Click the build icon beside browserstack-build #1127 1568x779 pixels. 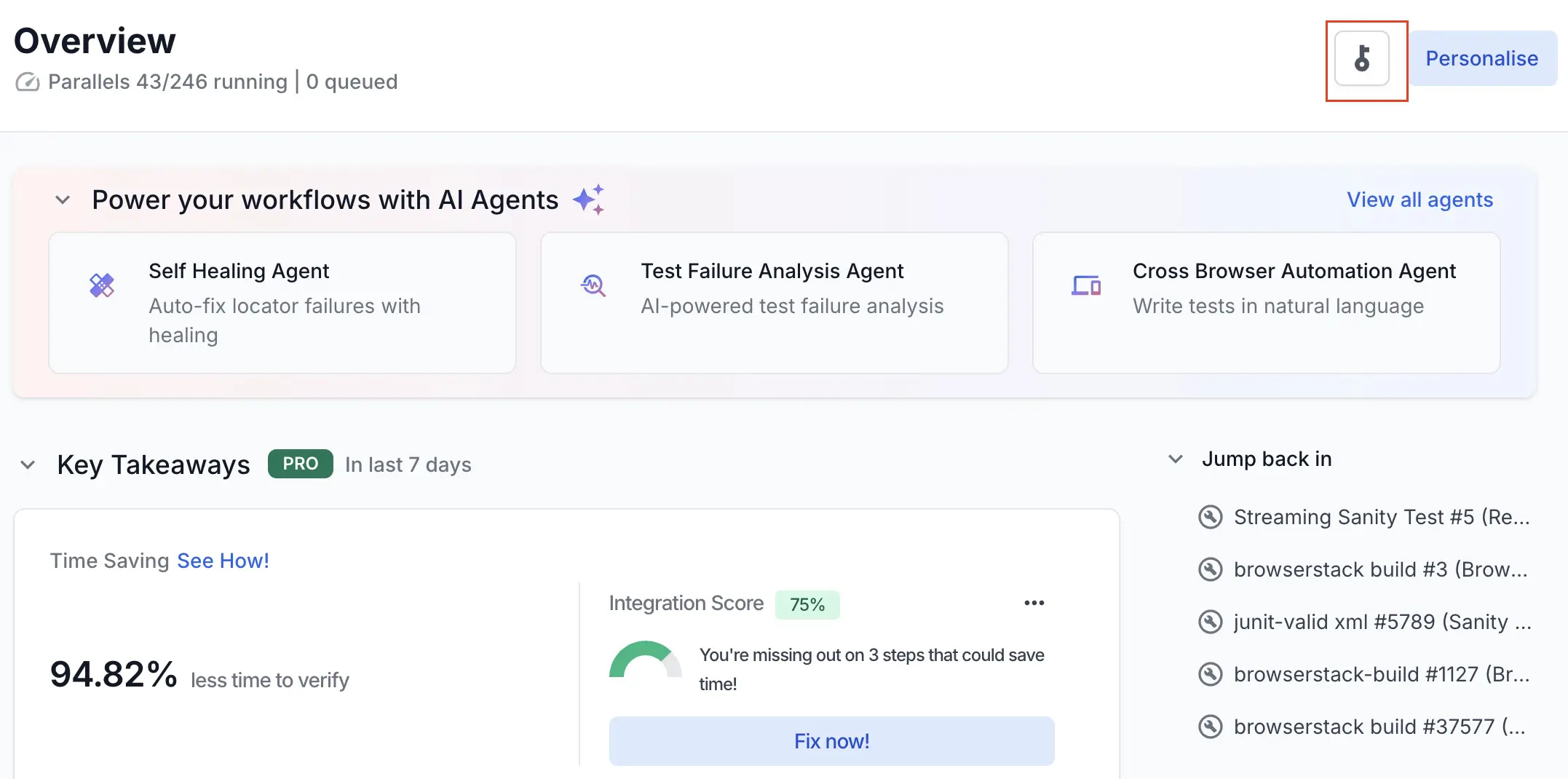[x=1210, y=674]
